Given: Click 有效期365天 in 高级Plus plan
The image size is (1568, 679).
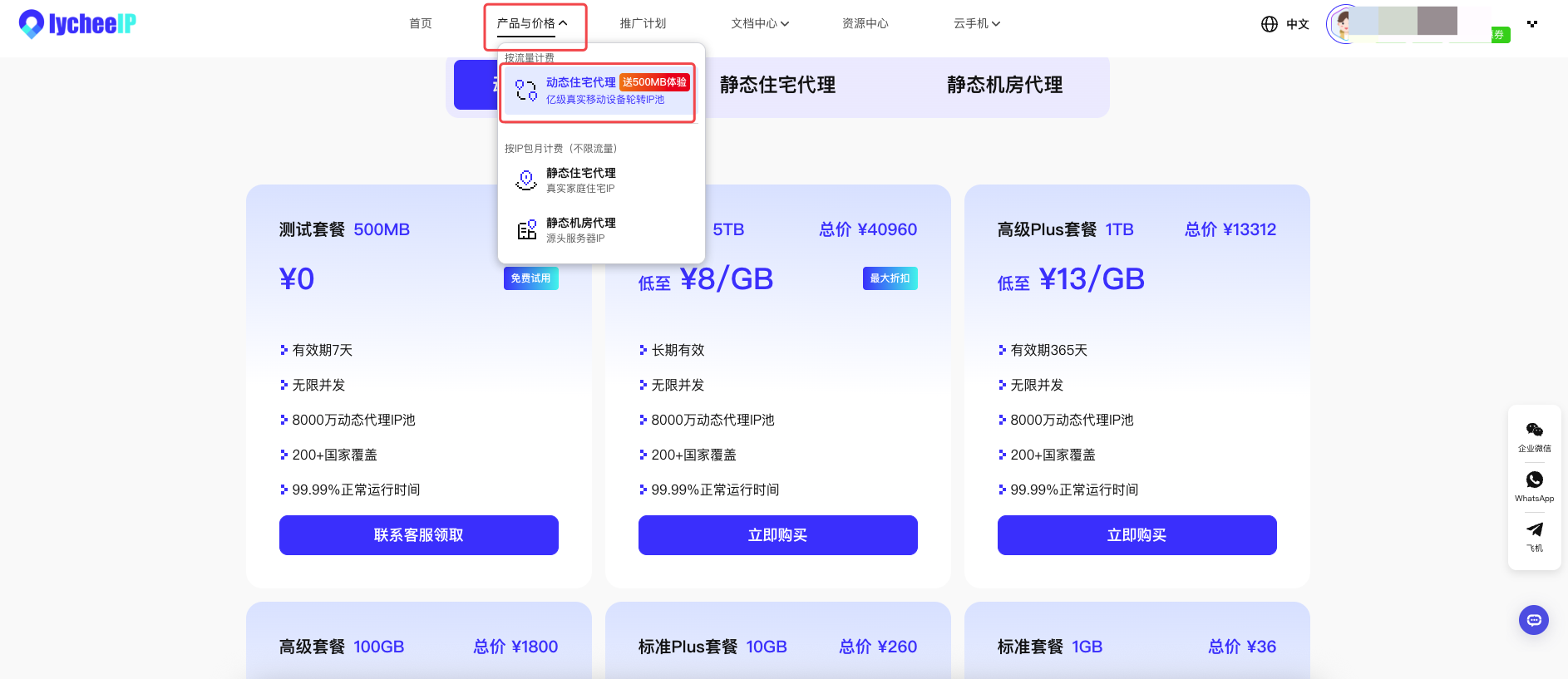Looking at the screenshot, I should (1048, 350).
